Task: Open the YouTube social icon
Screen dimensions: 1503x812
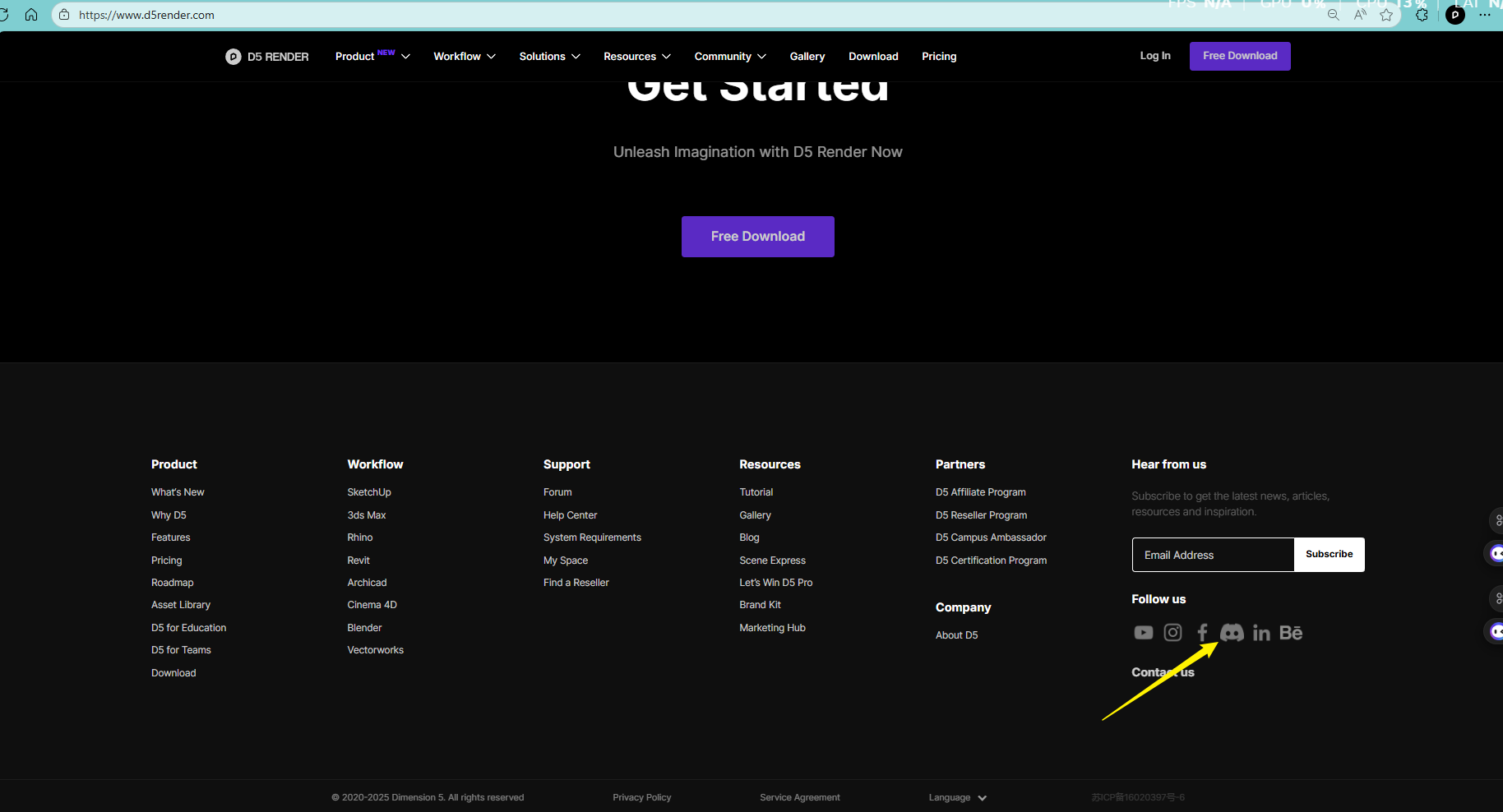Action: click(1143, 633)
